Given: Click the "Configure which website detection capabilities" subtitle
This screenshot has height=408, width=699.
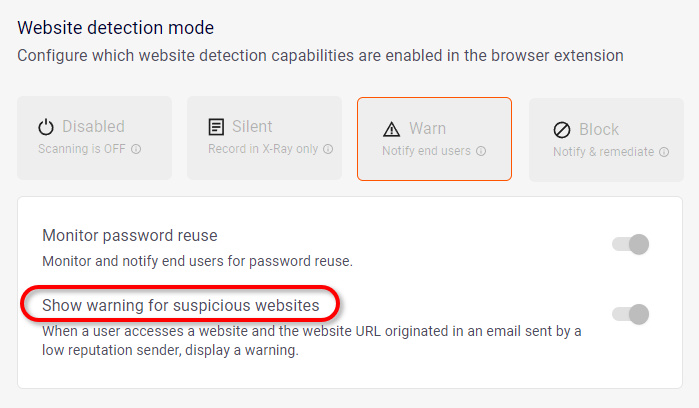Looking at the screenshot, I should point(320,55).
